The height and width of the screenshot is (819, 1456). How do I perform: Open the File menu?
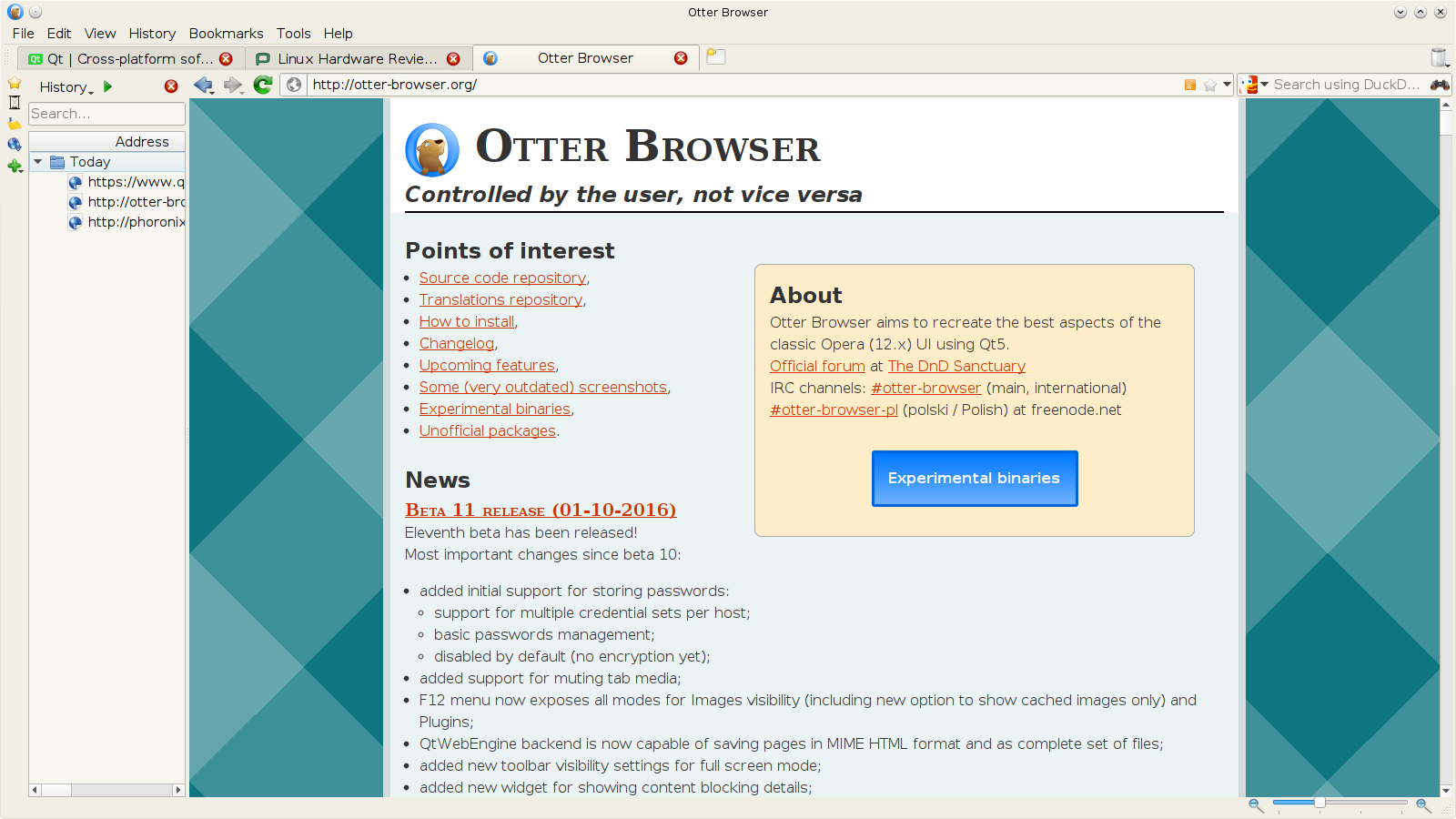pyautogui.click(x=24, y=34)
